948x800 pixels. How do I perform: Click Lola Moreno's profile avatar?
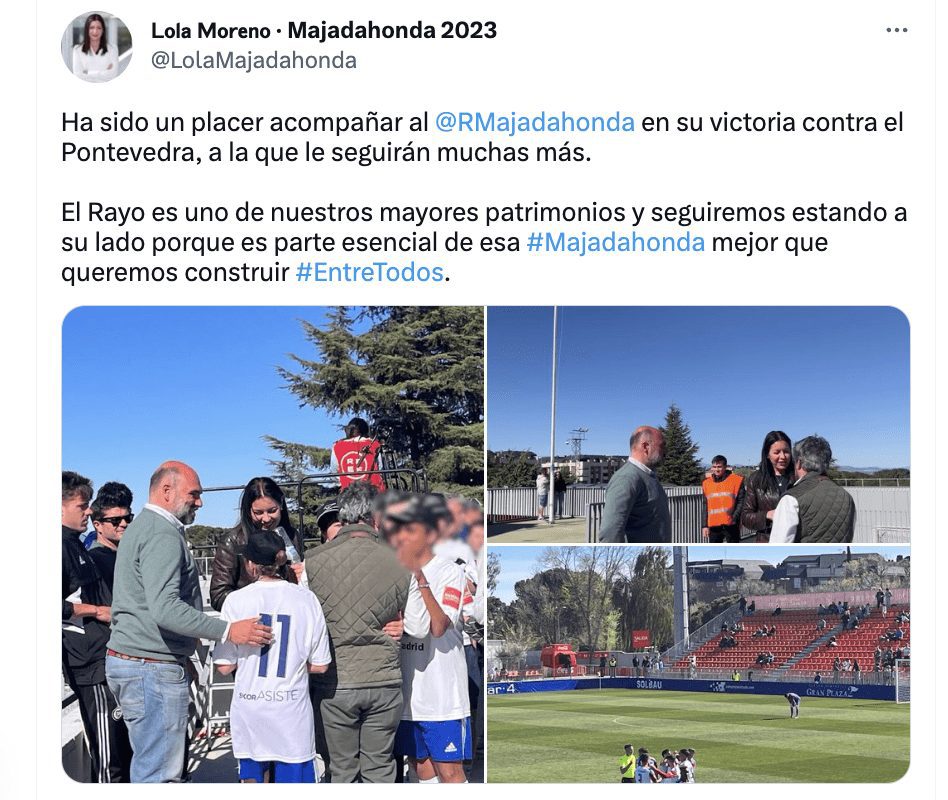click(x=97, y=47)
